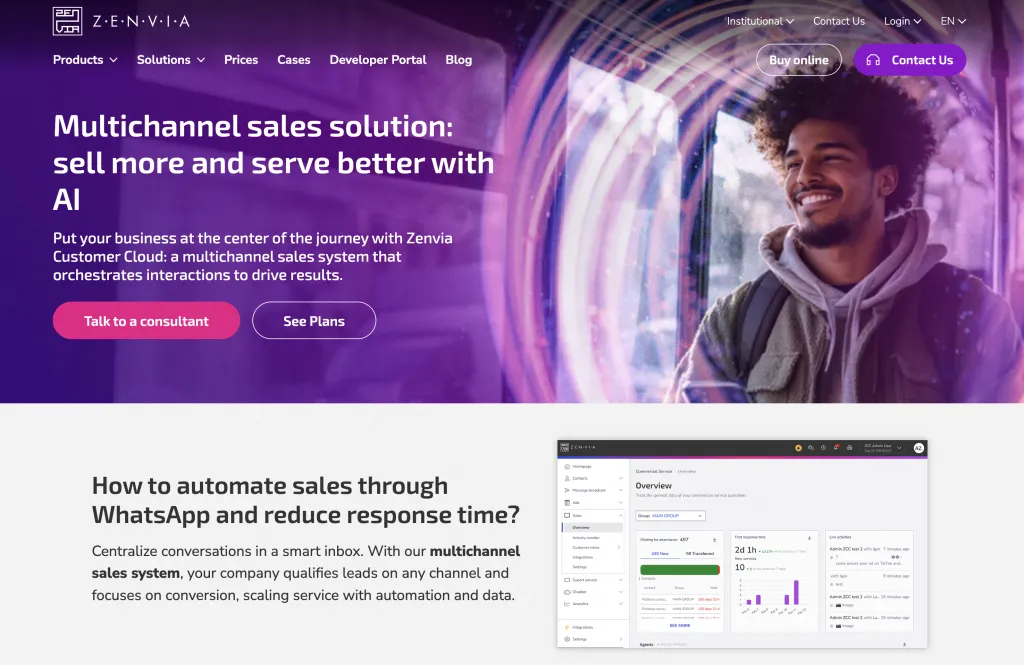Click the Zenvia logo in header
Screen dimensions: 1024x665
[121, 21]
